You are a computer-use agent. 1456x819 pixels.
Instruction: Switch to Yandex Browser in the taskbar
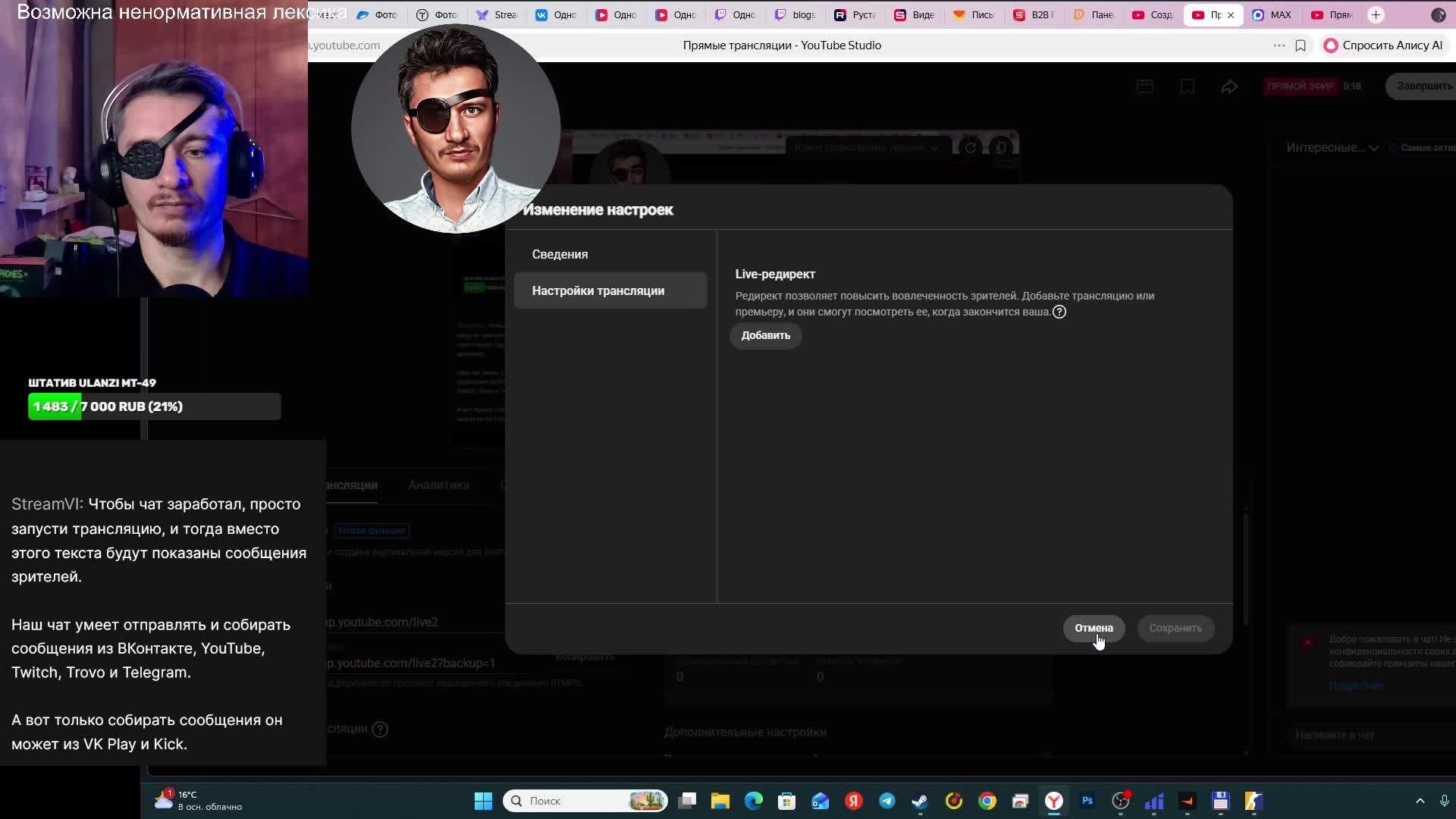pyautogui.click(x=1054, y=801)
